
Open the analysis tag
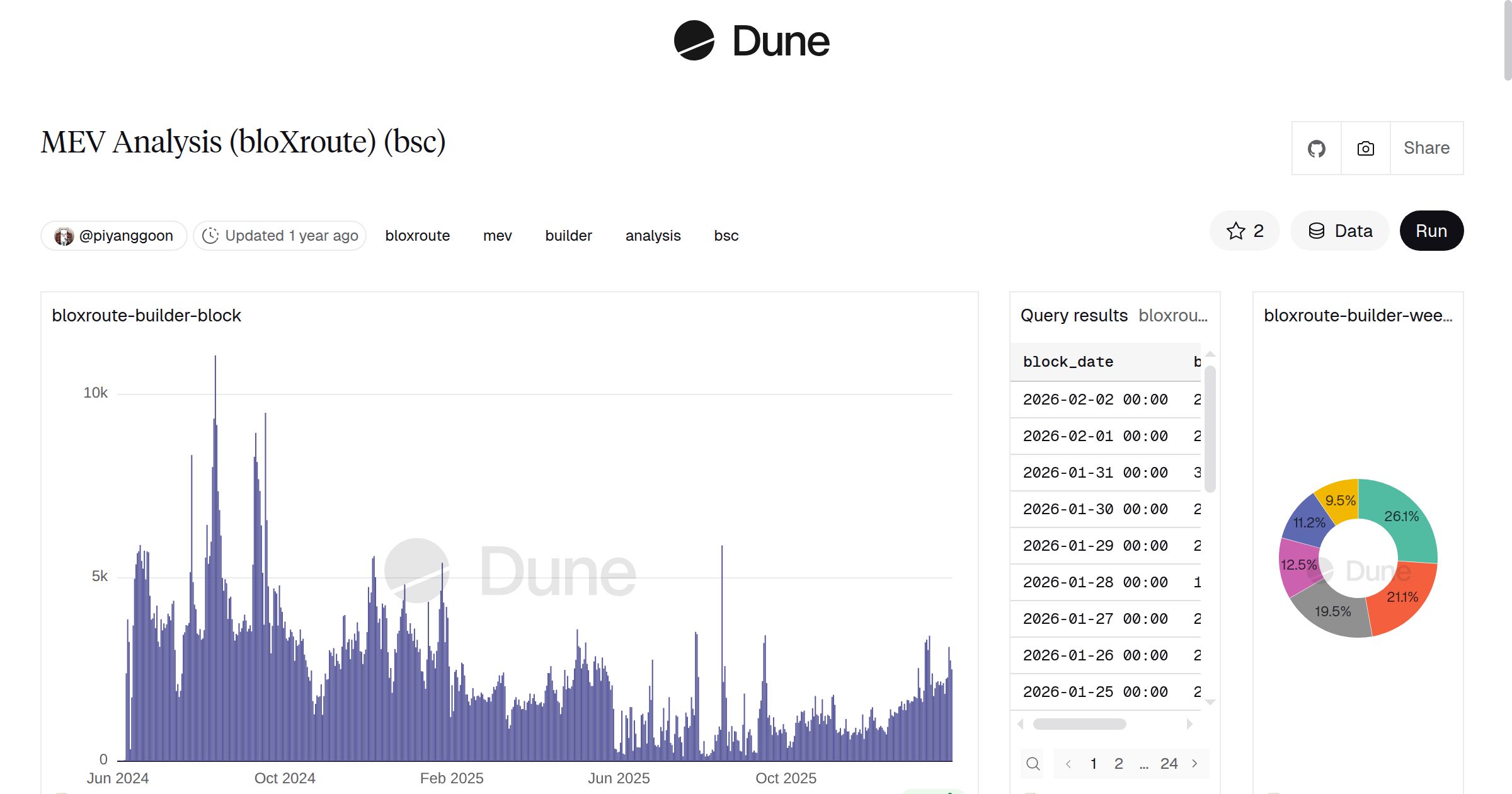(x=653, y=235)
